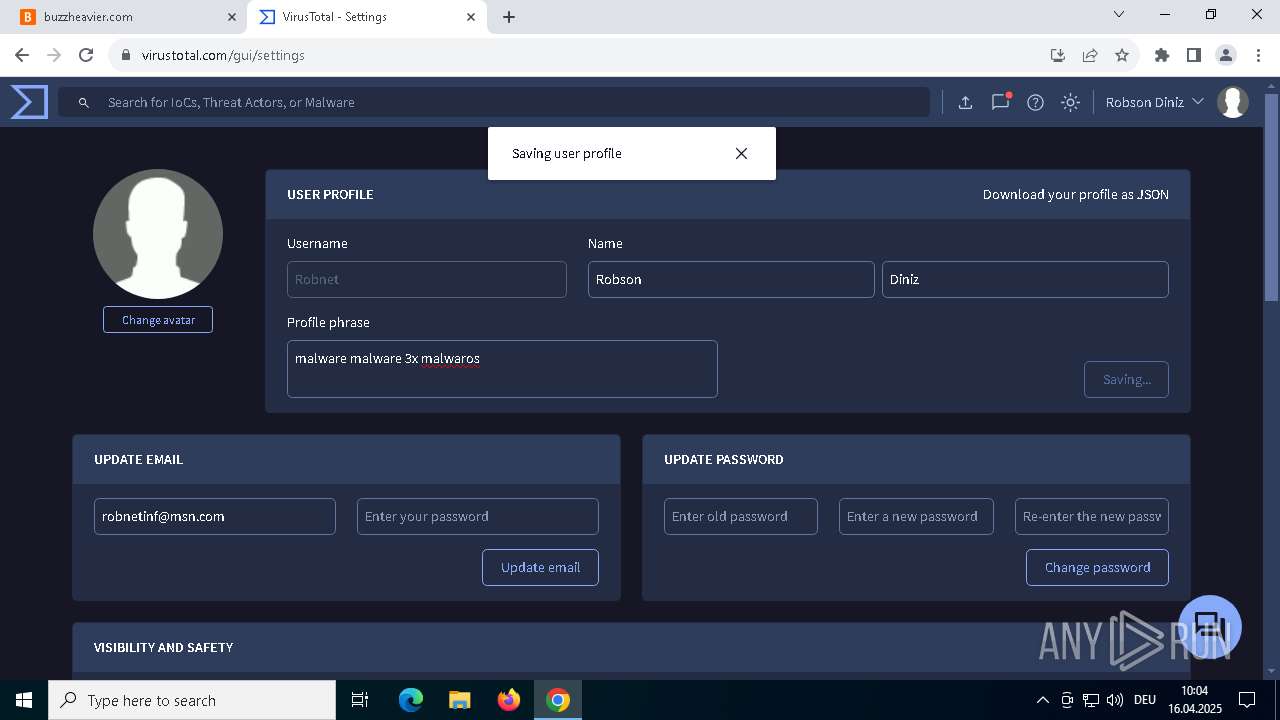Open the upload file icon
This screenshot has height=720, width=1280.
(x=965, y=102)
